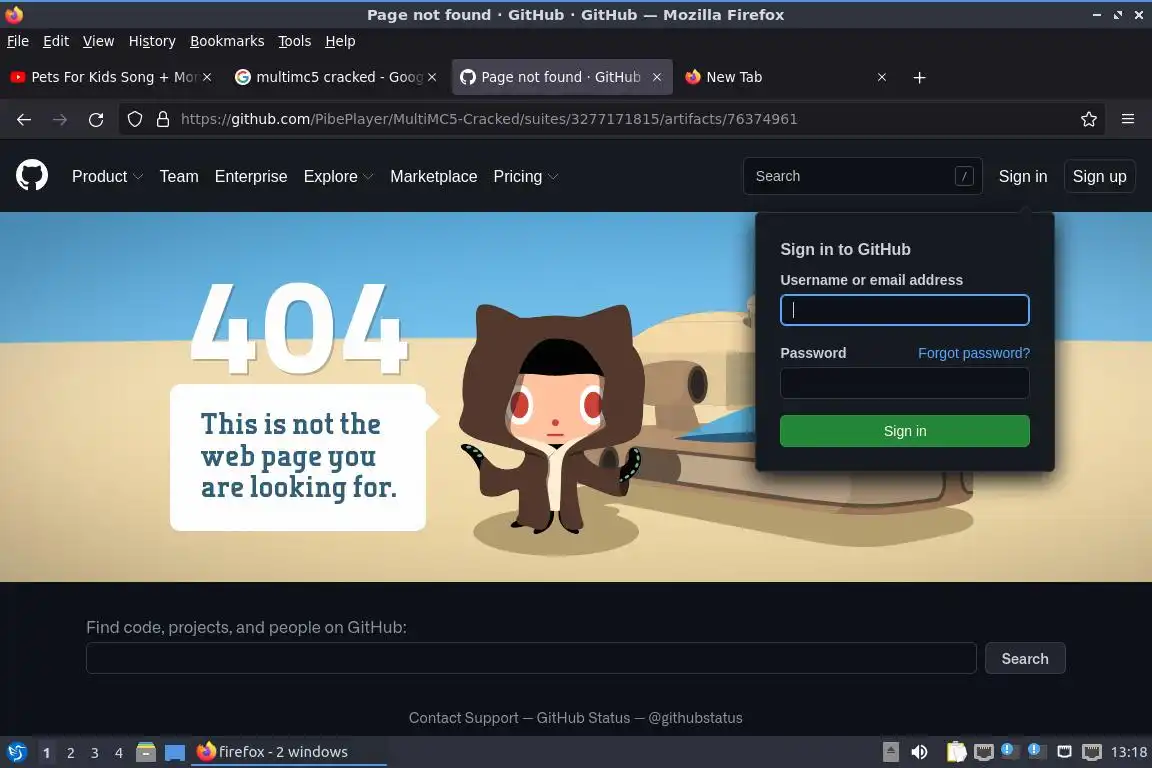Go back with the browser back arrow
The width and height of the screenshot is (1152, 768).
pyautogui.click(x=24, y=119)
